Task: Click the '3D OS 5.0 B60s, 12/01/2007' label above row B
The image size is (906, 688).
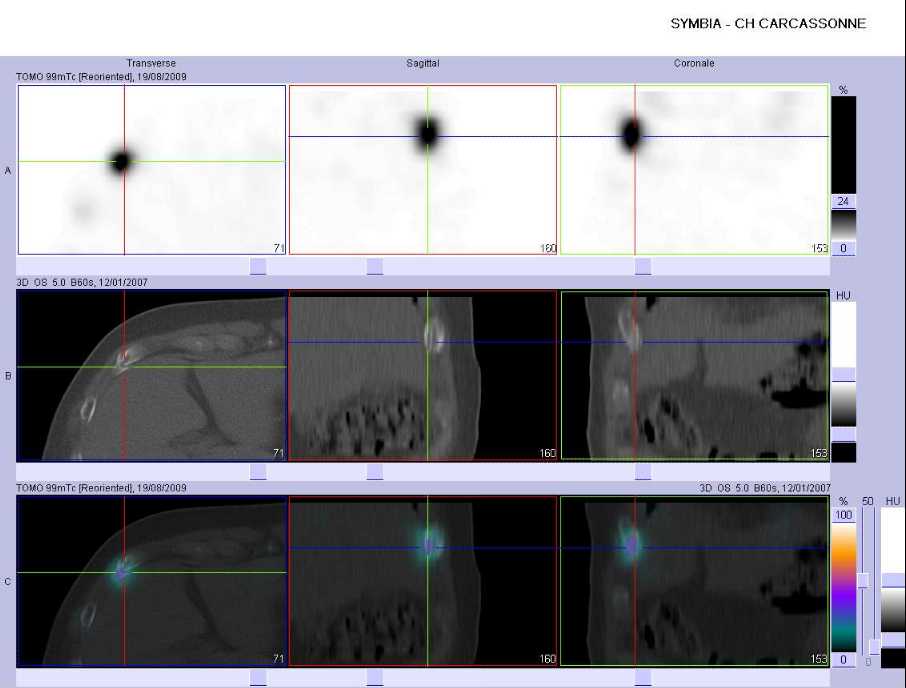Action: [x=81, y=282]
